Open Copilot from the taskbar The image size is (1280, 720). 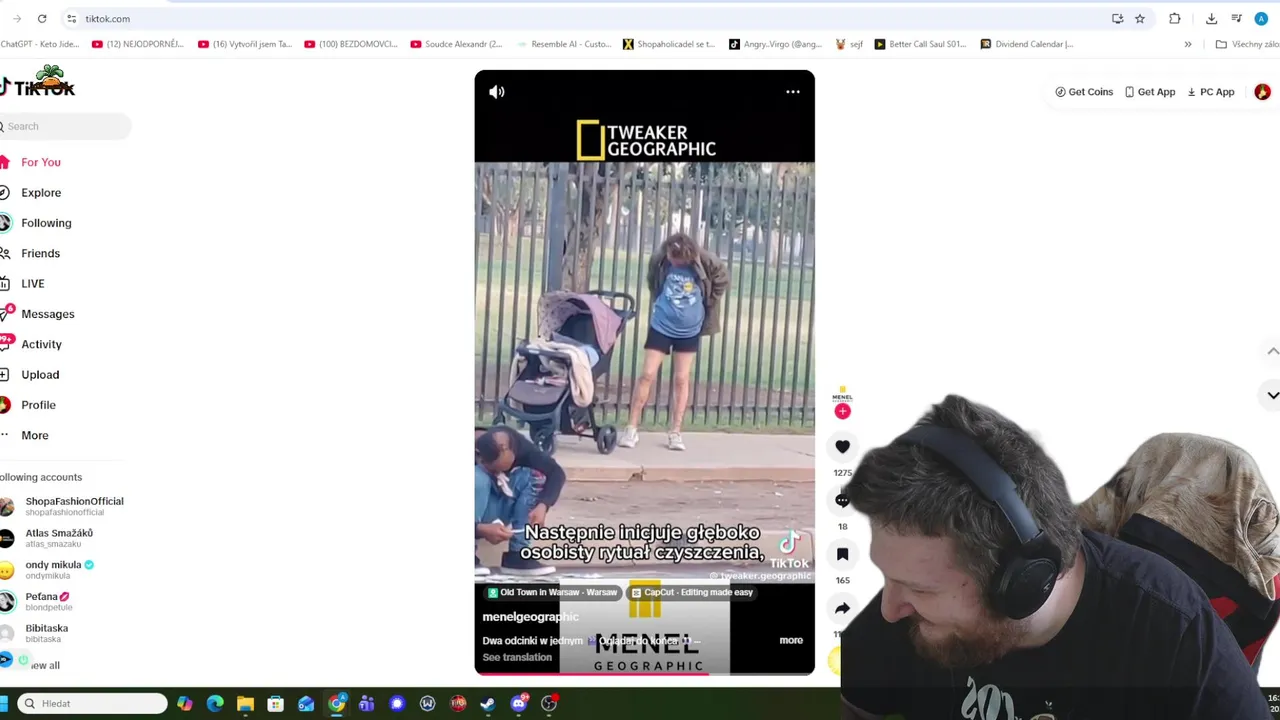pos(184,704)
